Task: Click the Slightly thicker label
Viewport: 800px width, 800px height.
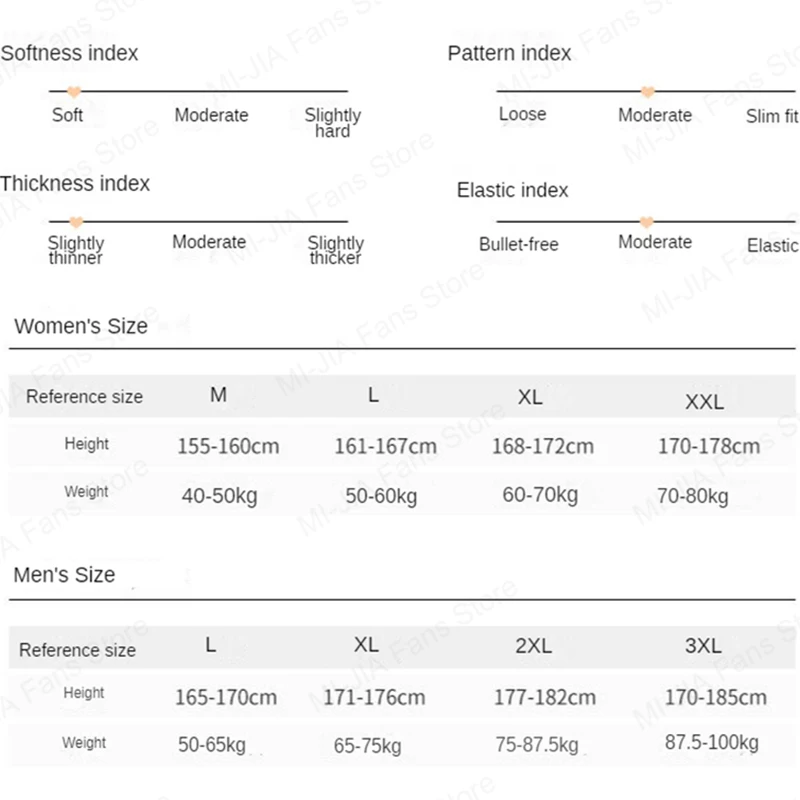Action: [x=336, y=250]
